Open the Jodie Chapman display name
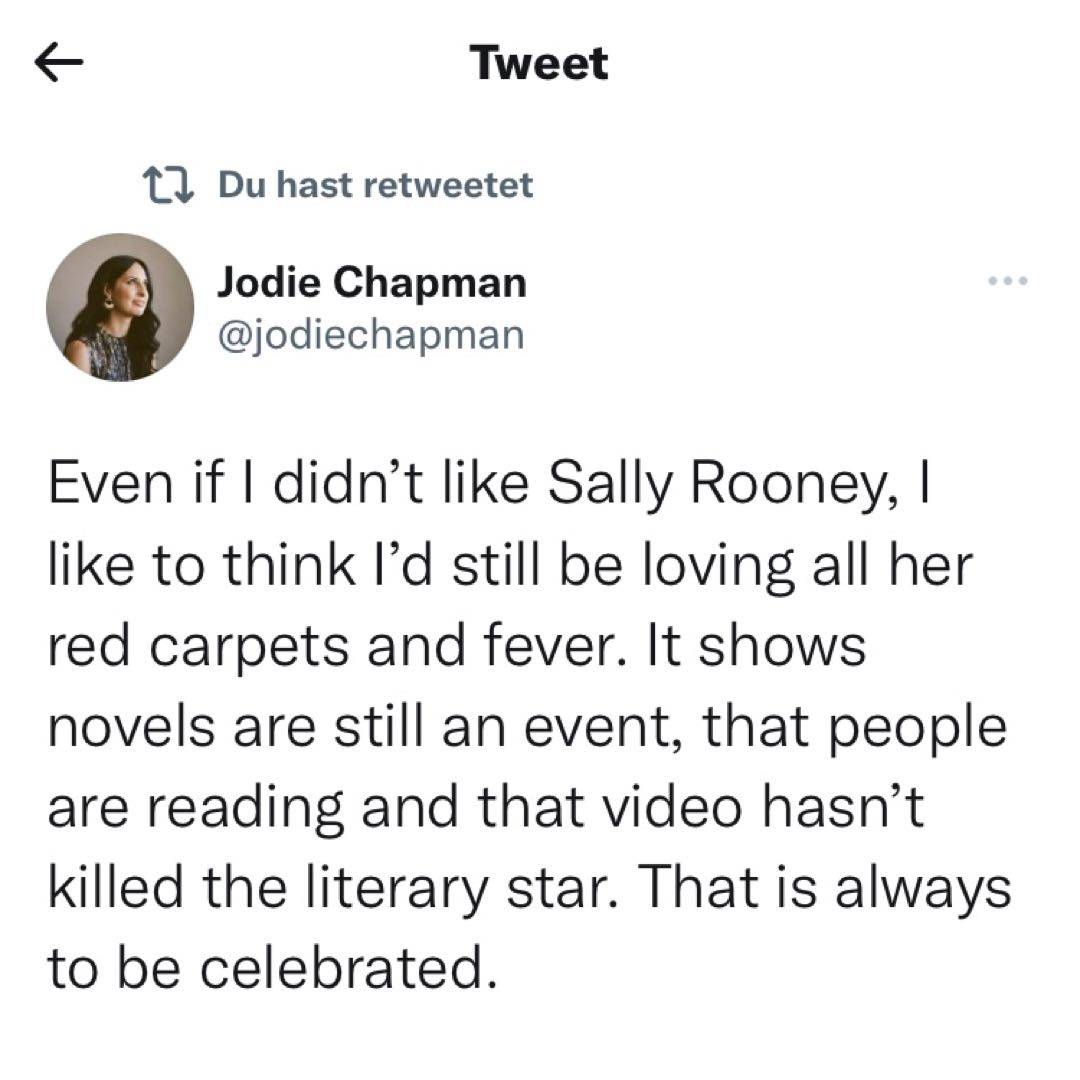The width and height of the screenshot is (1080, 1080). (x=372, y=284)
